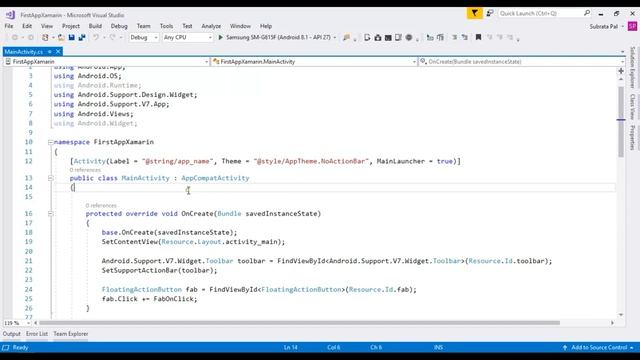Open the Debug configuration dropdown

pyautogui.click(x=144, y=38)
